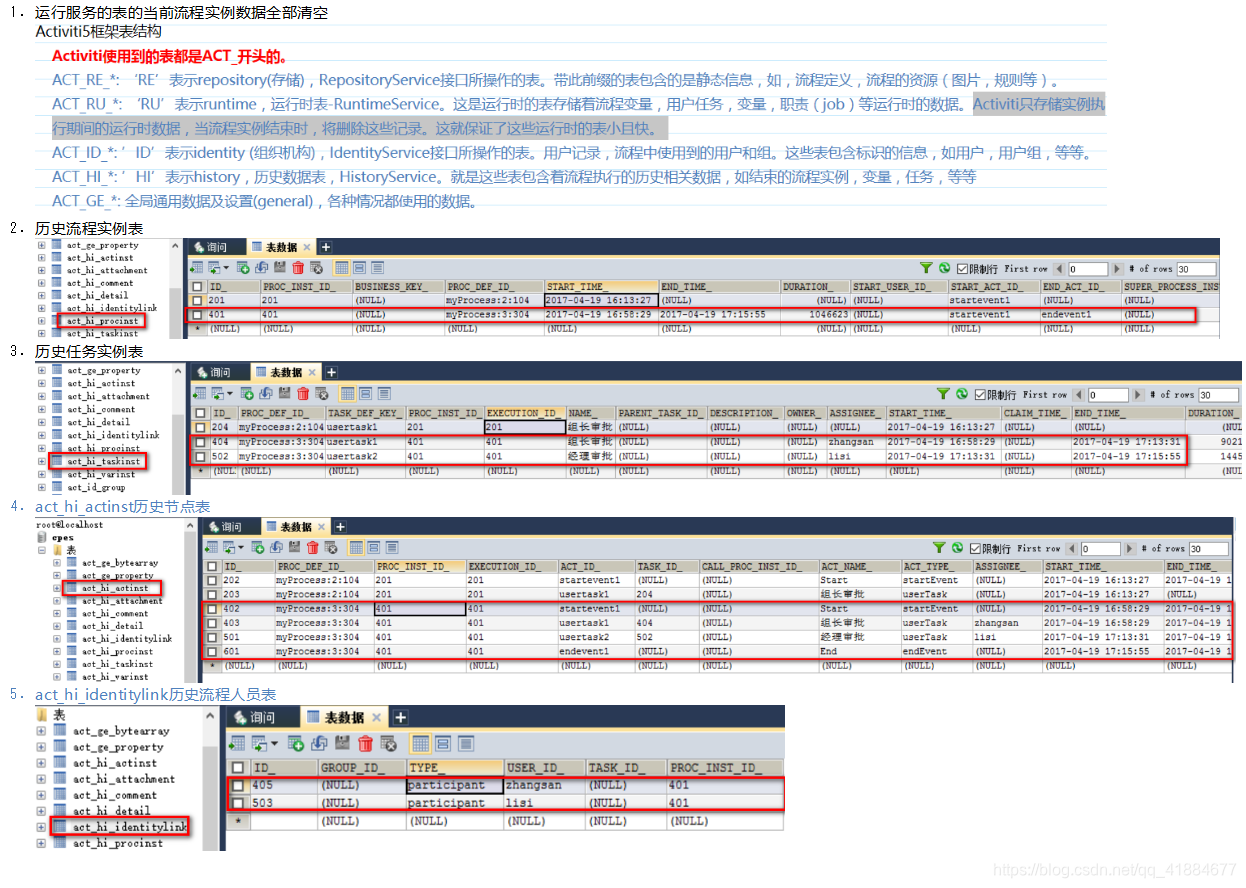Expand act_hi_comment node in identitylink panel tree

41,795
